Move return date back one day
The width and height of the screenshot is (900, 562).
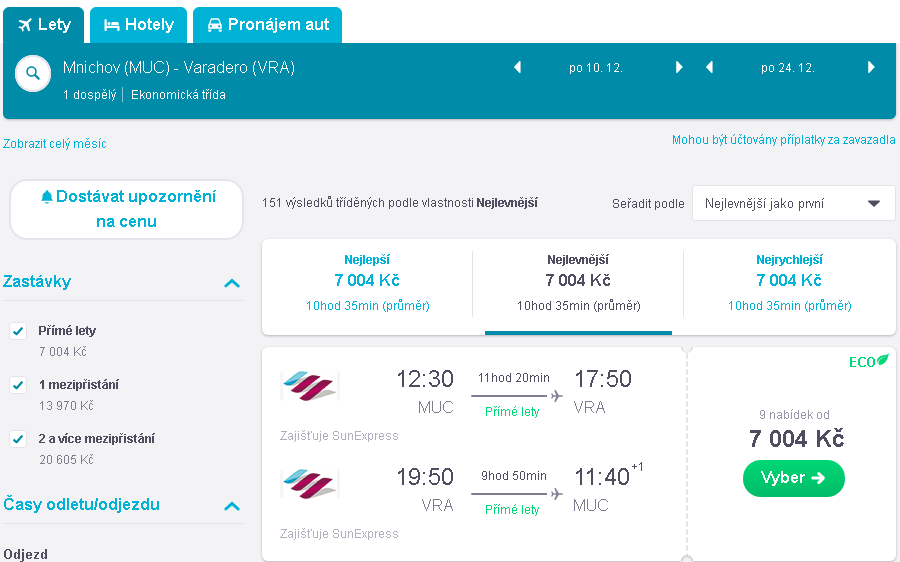[709, 67]
